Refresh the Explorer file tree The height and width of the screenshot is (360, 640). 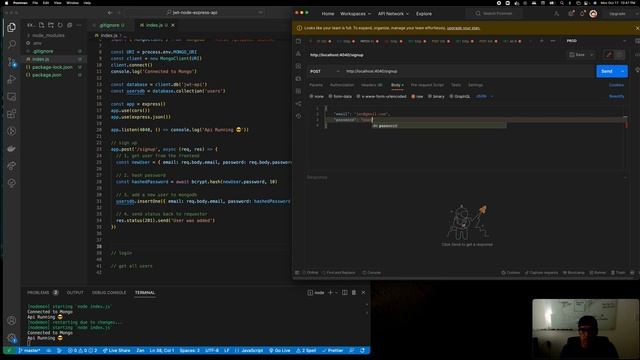[x=60, y=25]
